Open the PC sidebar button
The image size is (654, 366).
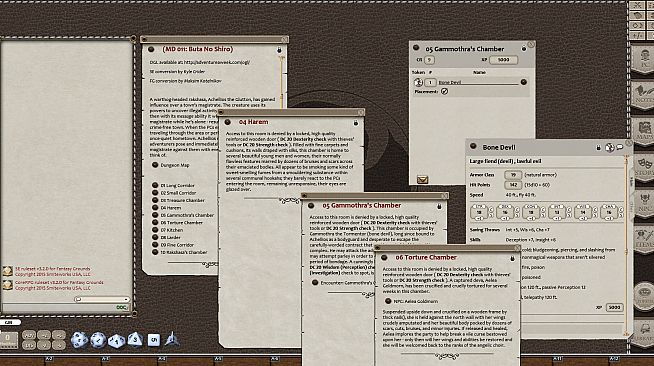click(643, 58)
